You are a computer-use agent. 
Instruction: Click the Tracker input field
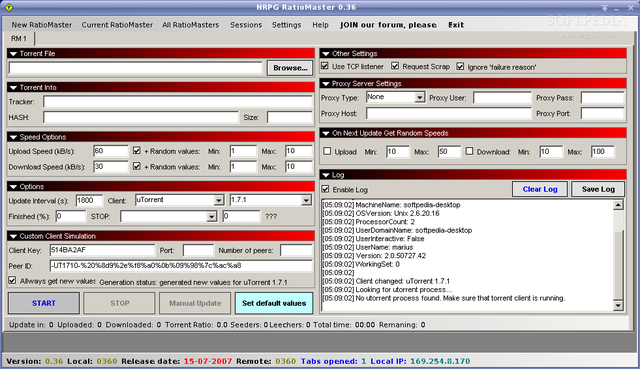pyautogui.click(x=178, y=102)
